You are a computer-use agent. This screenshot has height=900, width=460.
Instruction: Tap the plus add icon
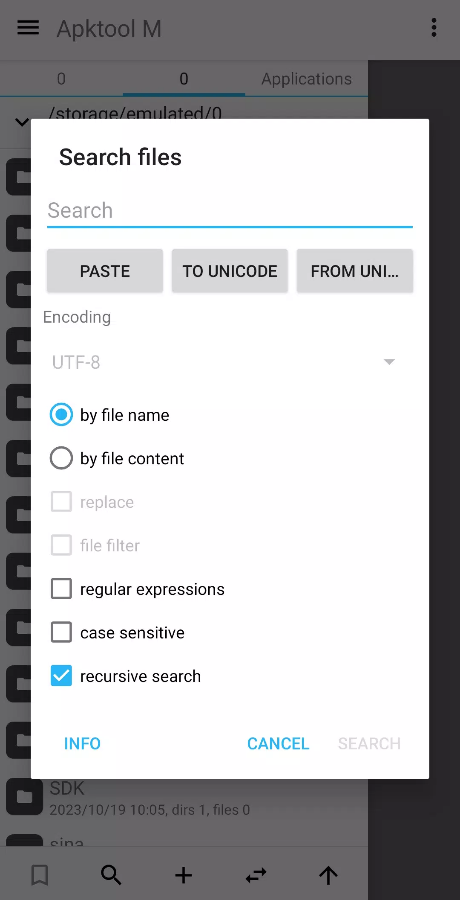183,875
